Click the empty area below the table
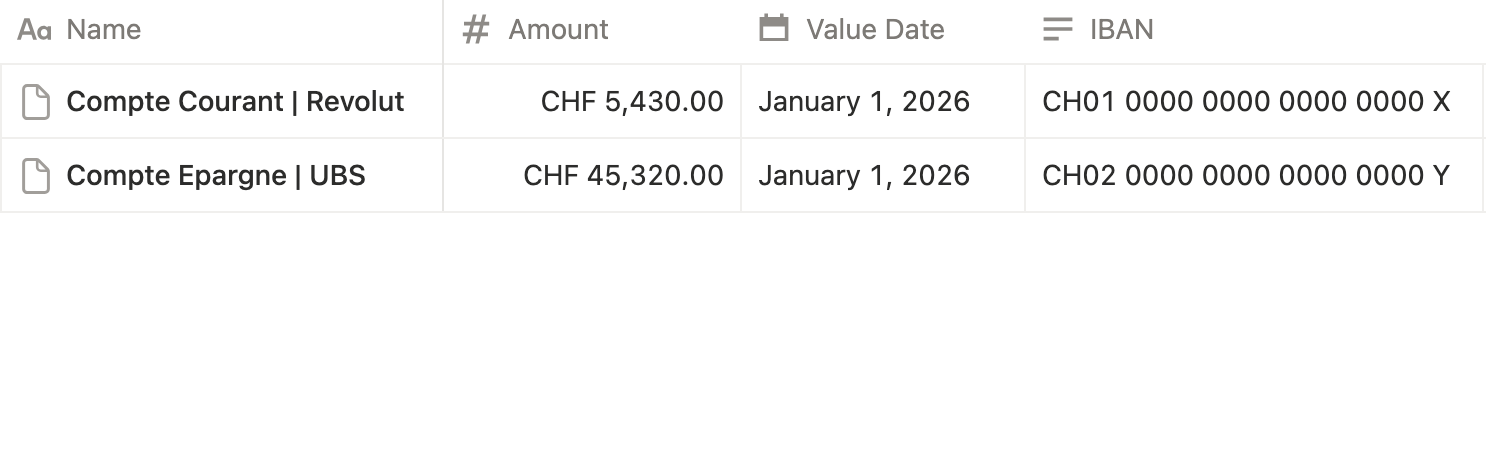1486x472 pixels. point(743,342)
